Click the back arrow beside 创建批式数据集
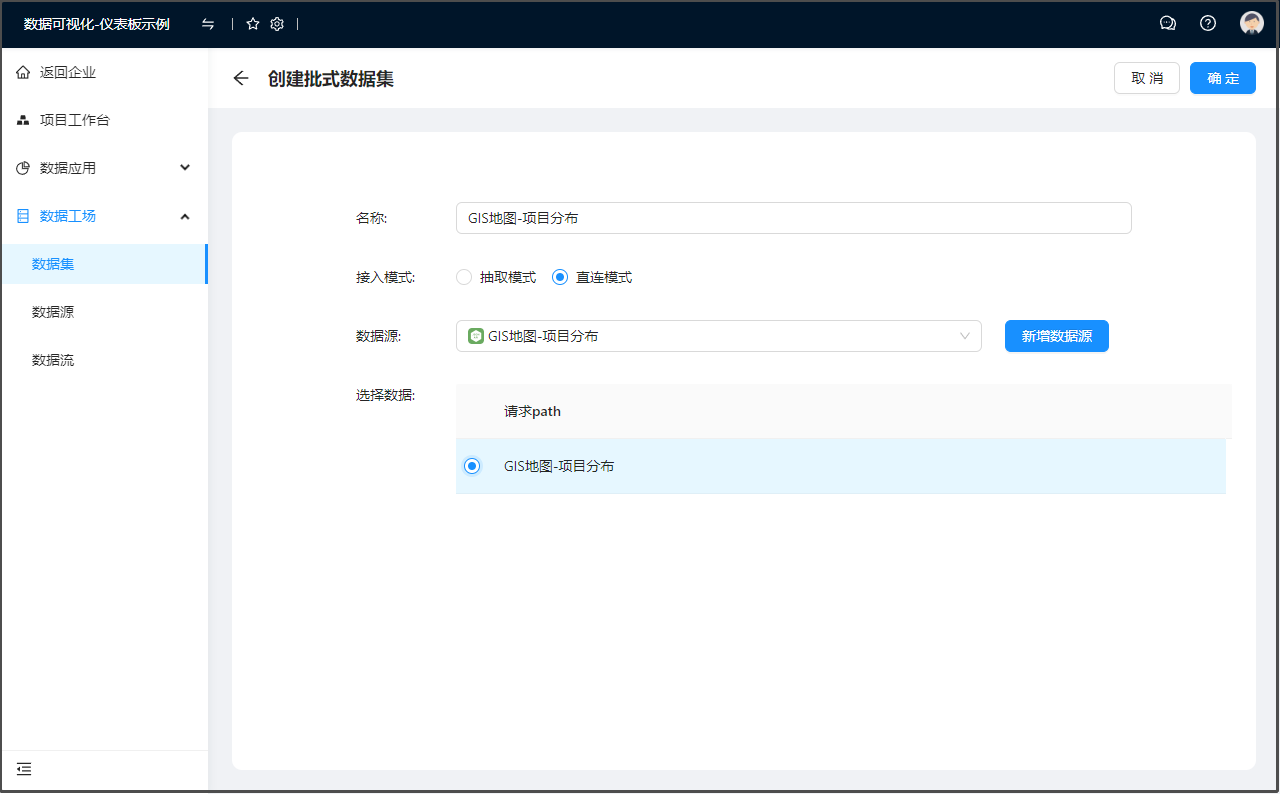 (x=240, y=78)
